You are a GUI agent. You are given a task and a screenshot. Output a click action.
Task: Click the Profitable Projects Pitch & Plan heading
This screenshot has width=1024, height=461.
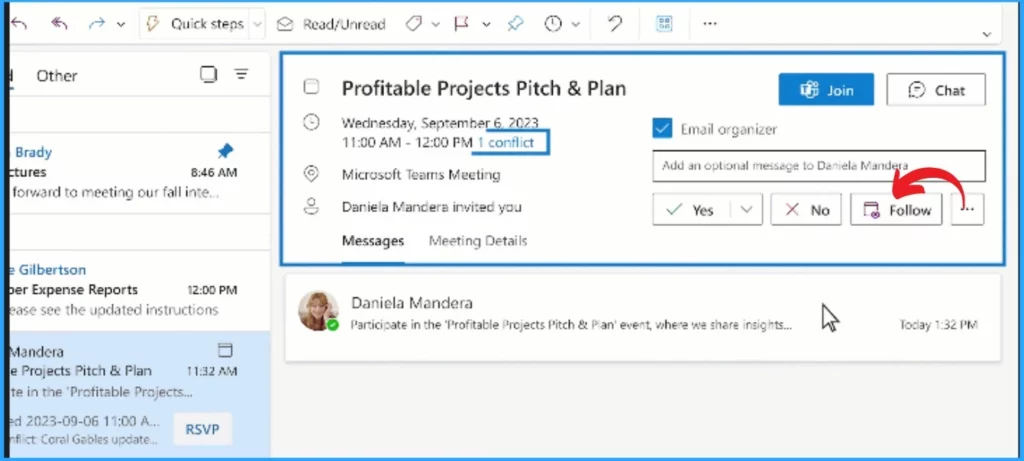click(484, 88)
